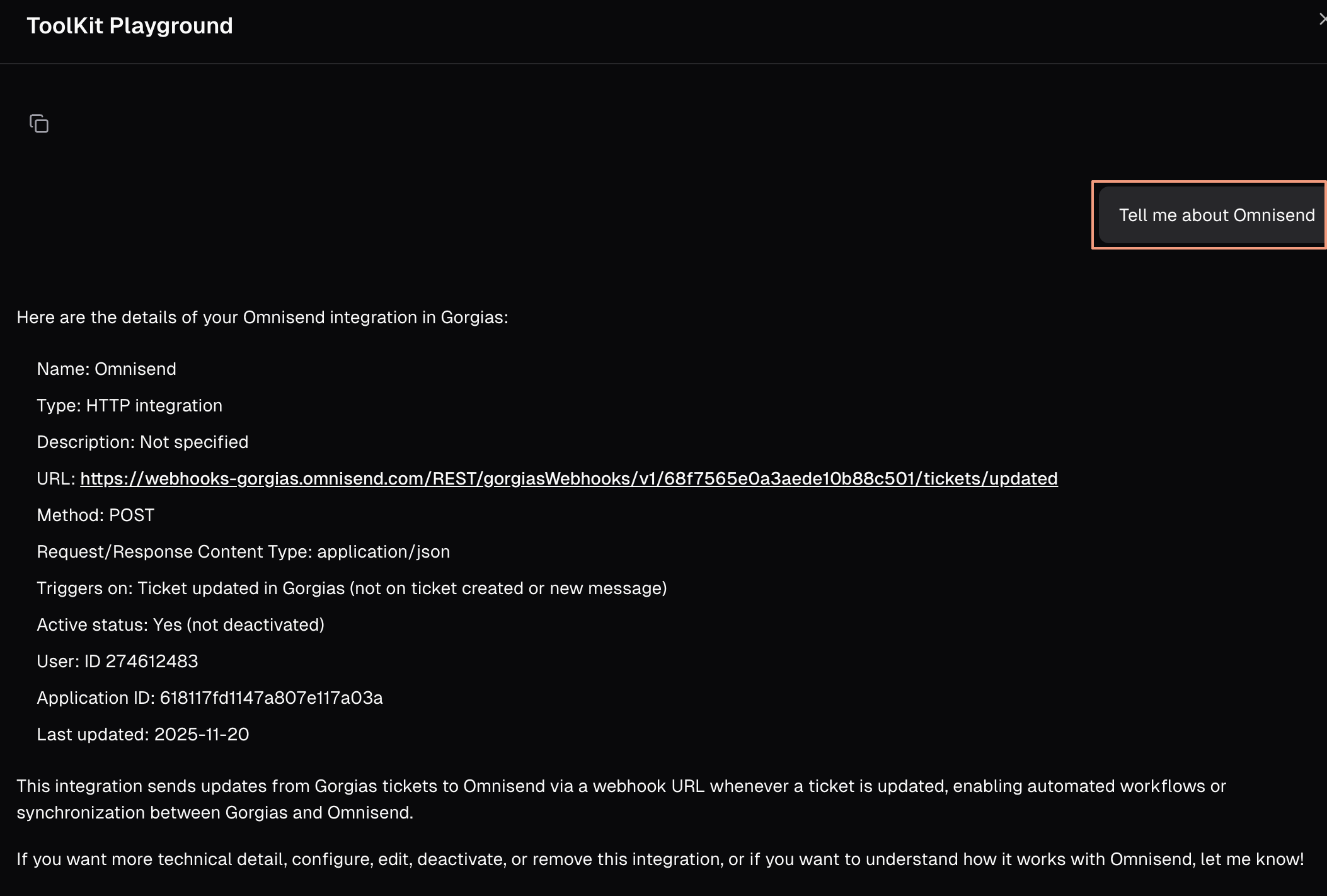Click the "User: ID 274612483" text
The image size is (1327, 896).
(117, 662)
